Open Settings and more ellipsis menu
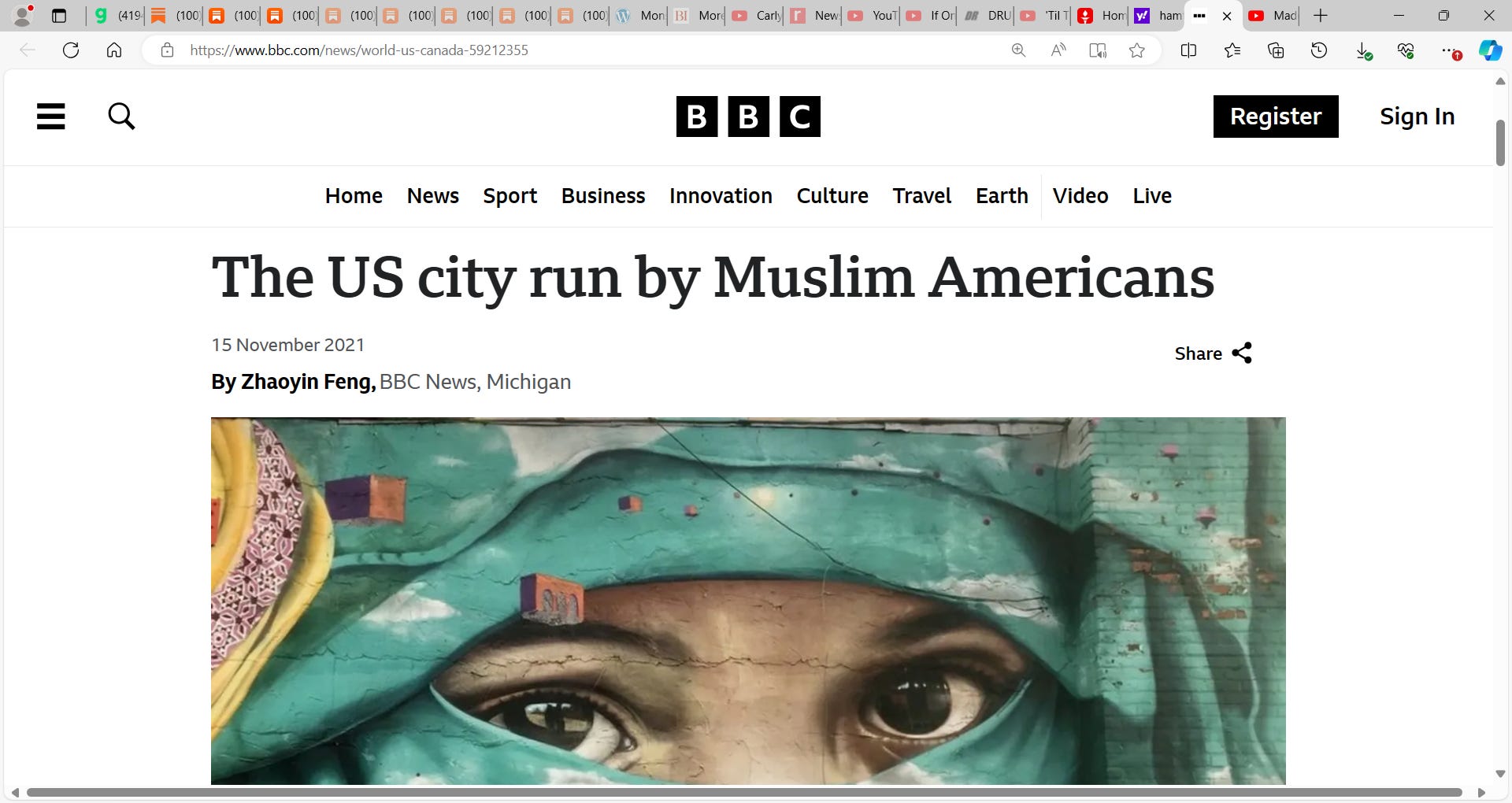 pos(1451,51)
